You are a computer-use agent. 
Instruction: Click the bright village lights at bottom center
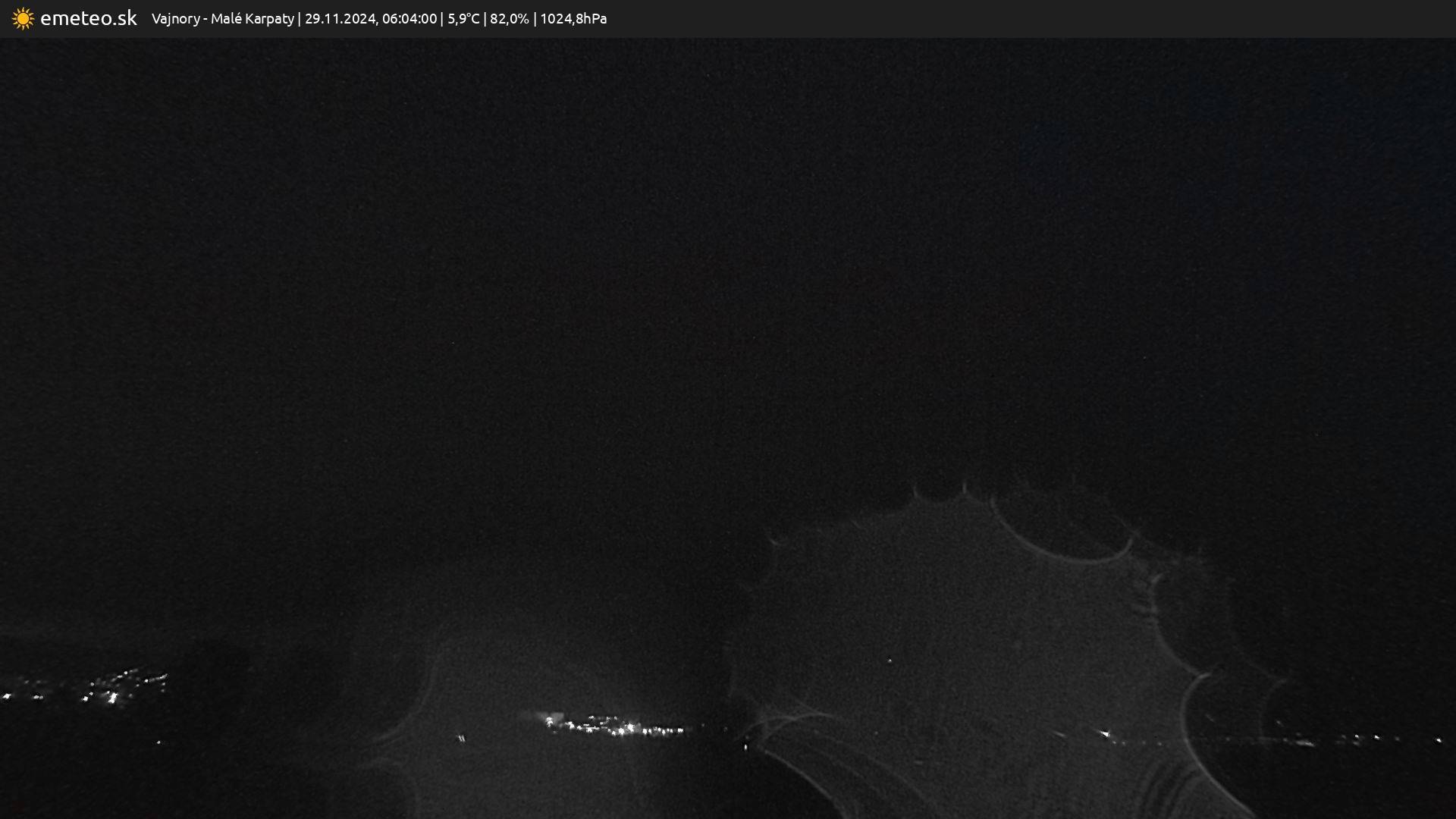tap(614, 726)
